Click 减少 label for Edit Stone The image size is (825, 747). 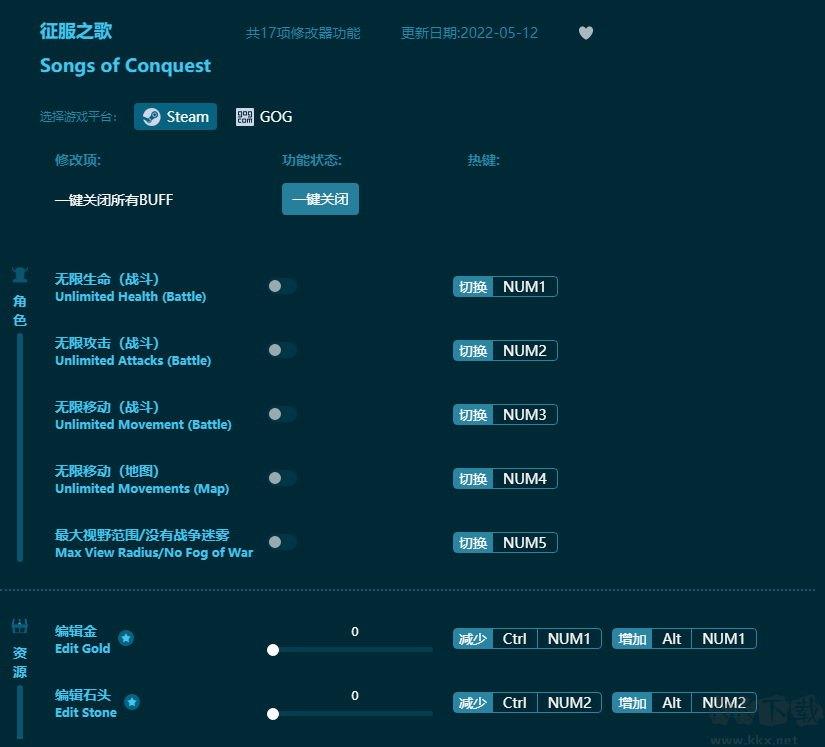(473, 703)
